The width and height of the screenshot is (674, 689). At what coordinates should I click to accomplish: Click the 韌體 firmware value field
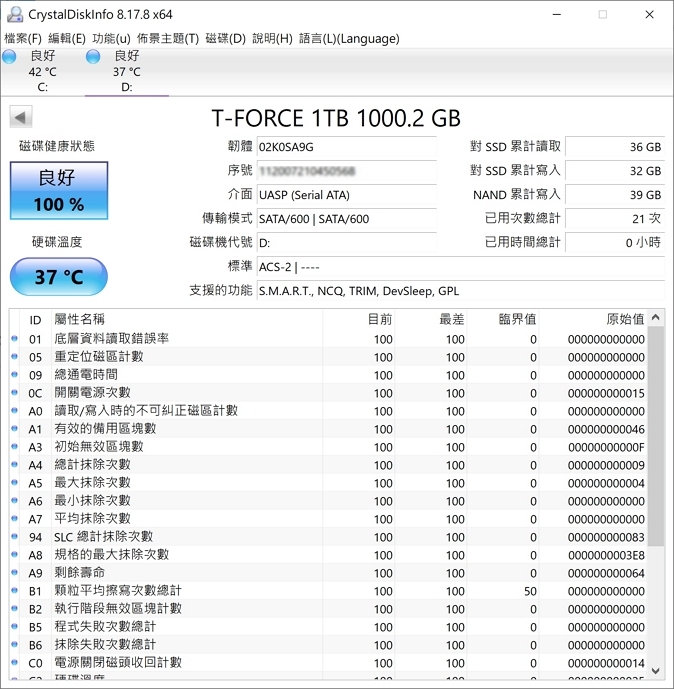(x=346, y=146)
